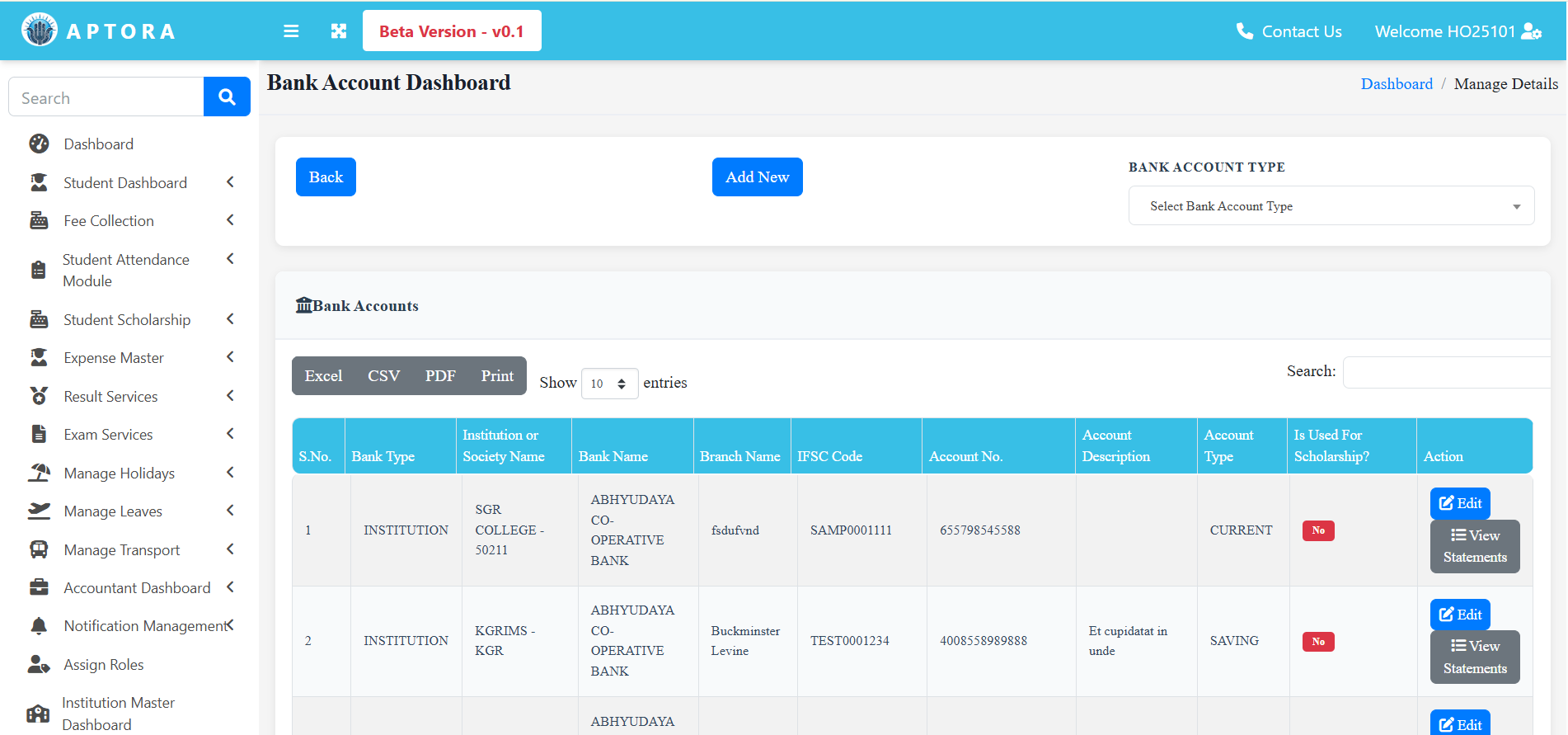Open the Select Bank Account Type dropdown
1568x735 pixels.
(1331, 205)
